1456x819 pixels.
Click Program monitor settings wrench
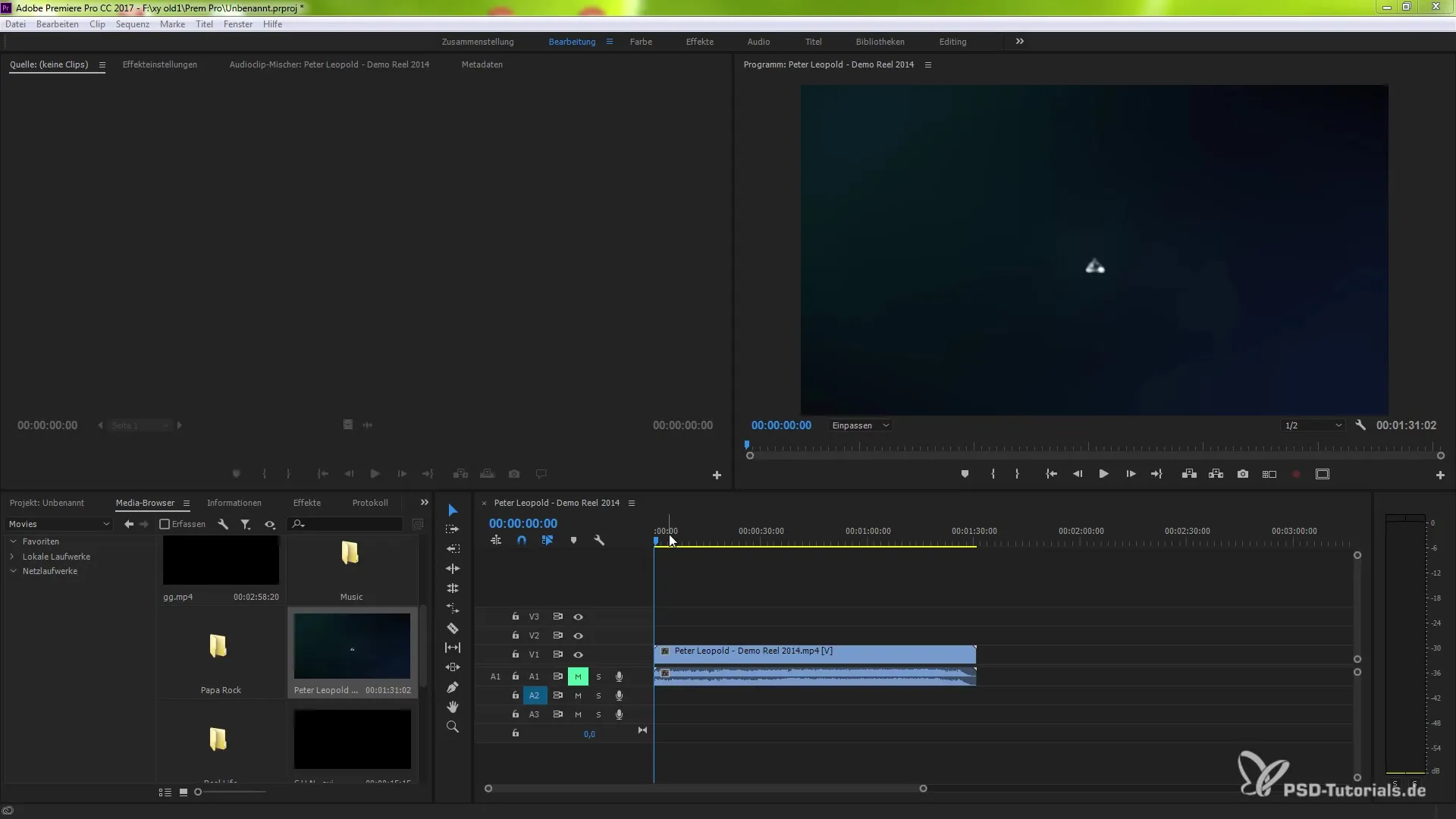(1360, 425)
